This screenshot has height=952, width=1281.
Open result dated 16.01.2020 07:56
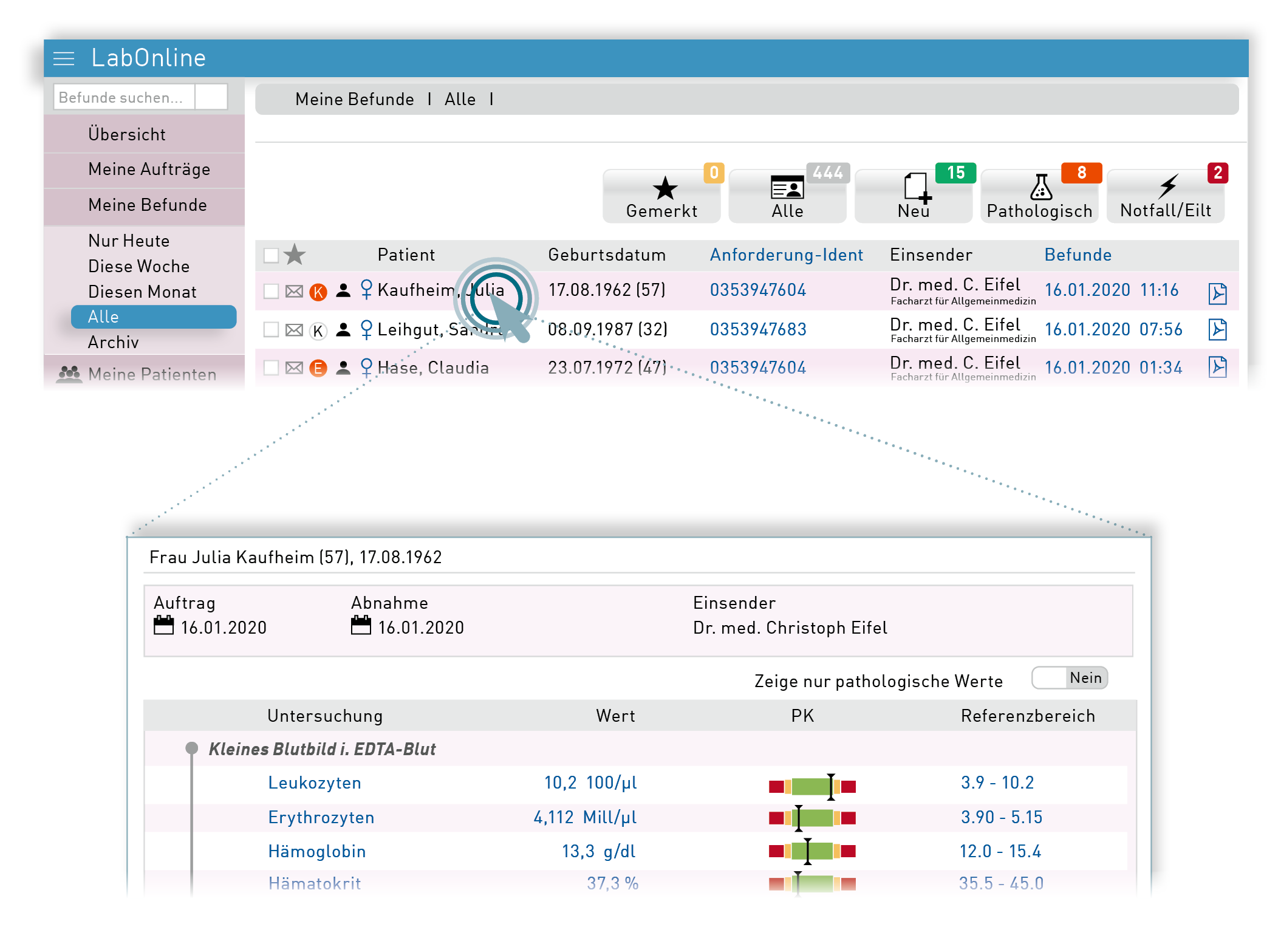pos(1113,329)
